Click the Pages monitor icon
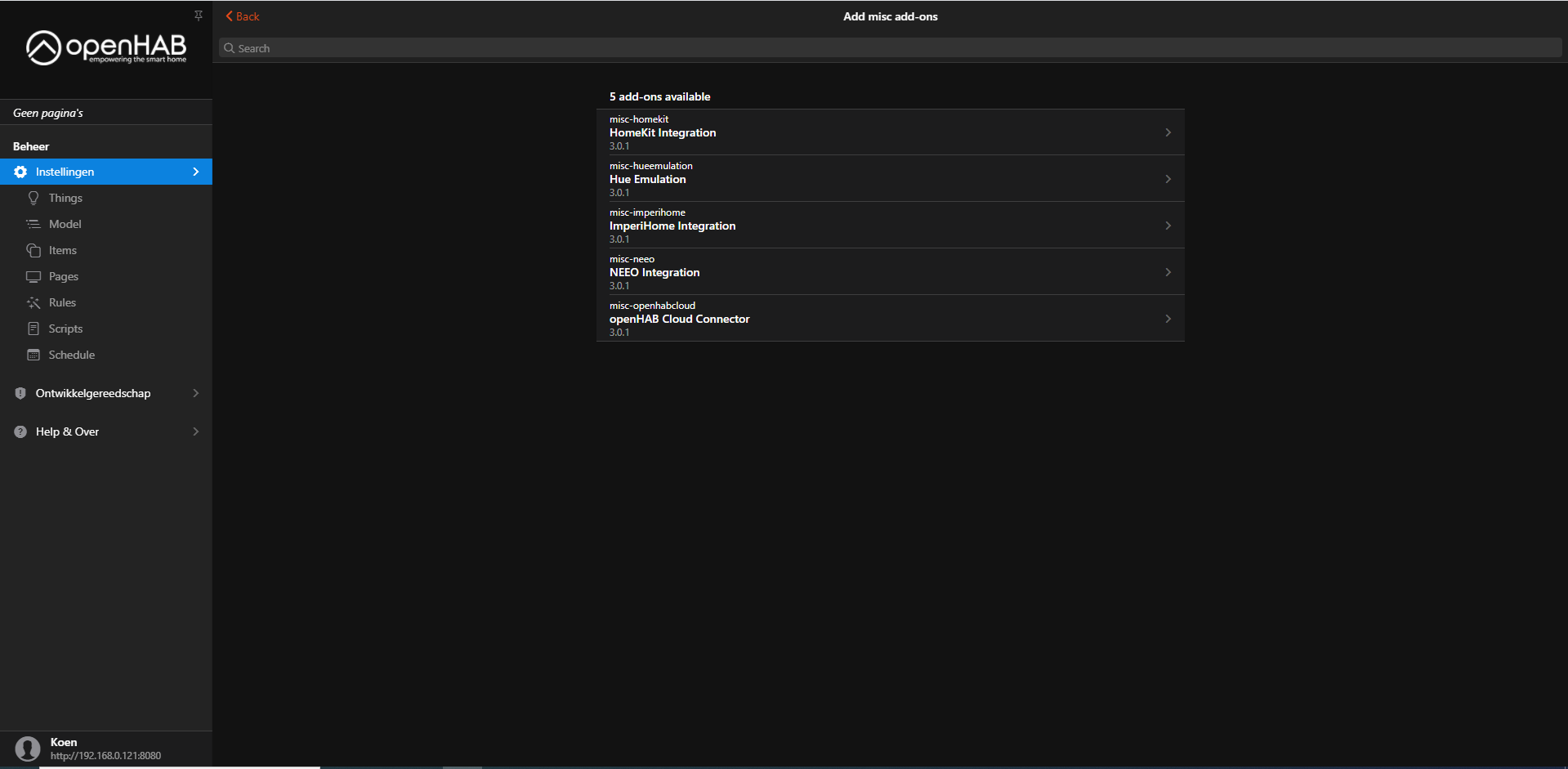The image size is (1568, 769). click(34, 276)
